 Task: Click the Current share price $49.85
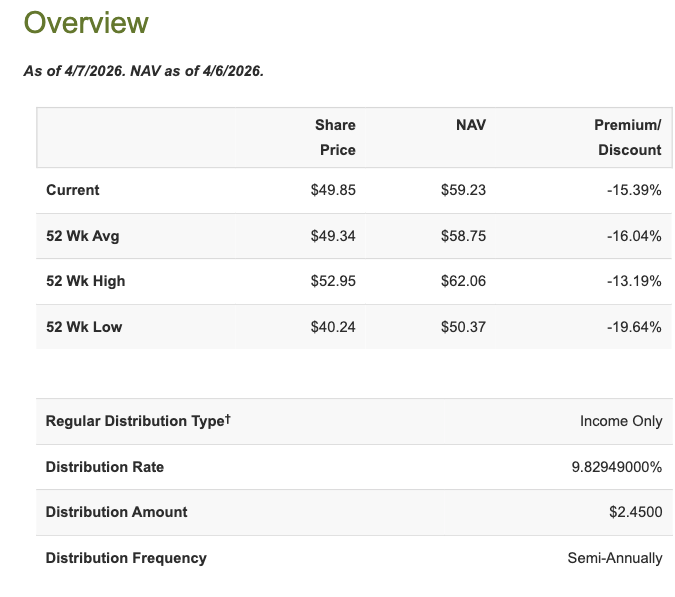point(333,190)
